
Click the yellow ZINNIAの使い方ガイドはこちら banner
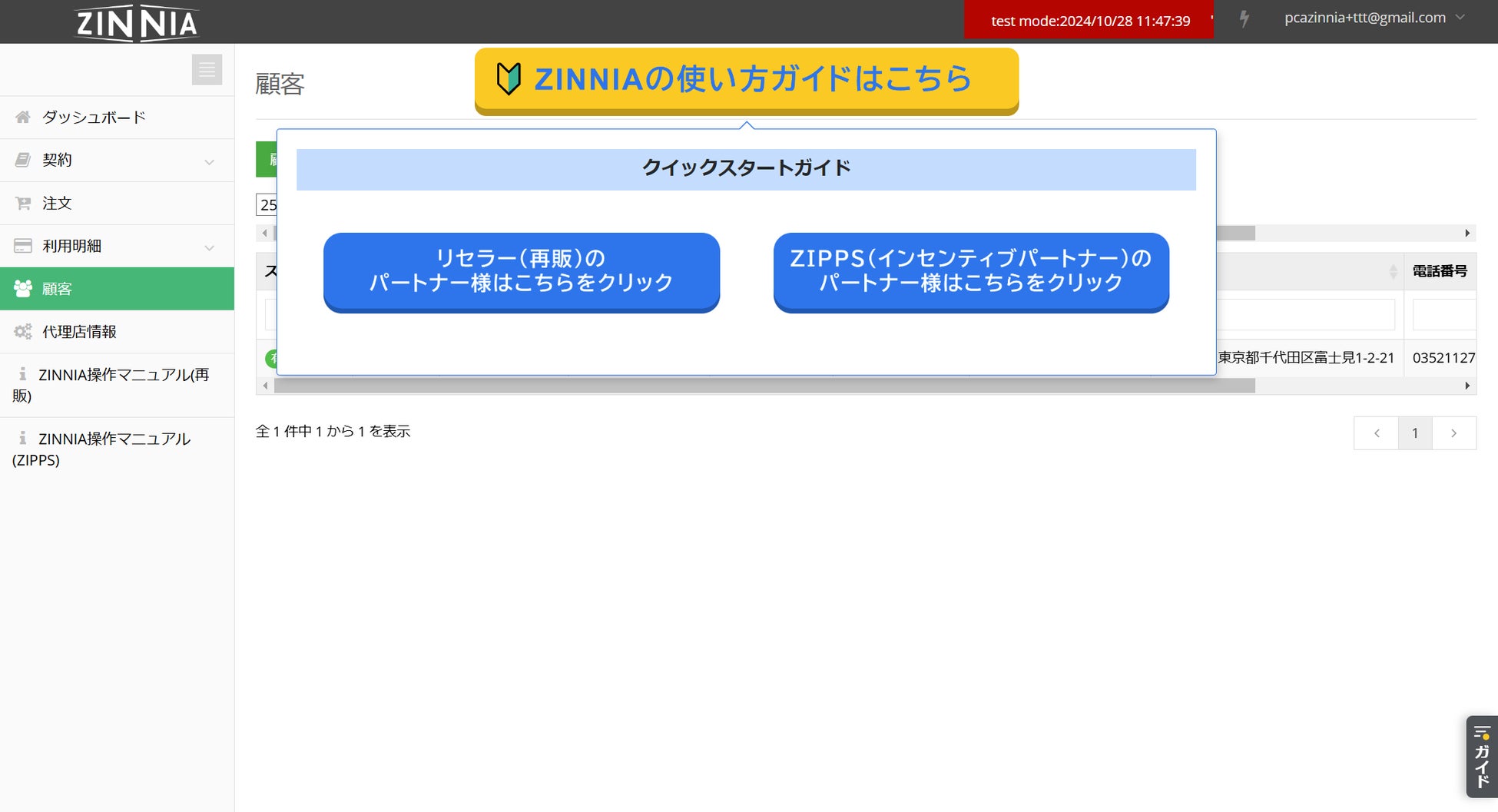[x=747, y=81]
